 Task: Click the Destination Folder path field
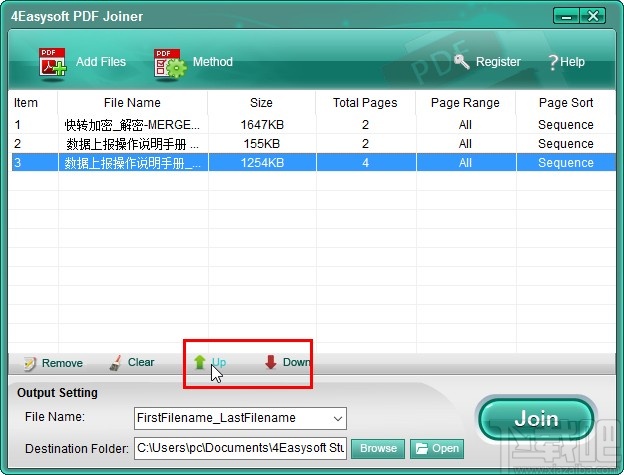(x=240, y=448)
